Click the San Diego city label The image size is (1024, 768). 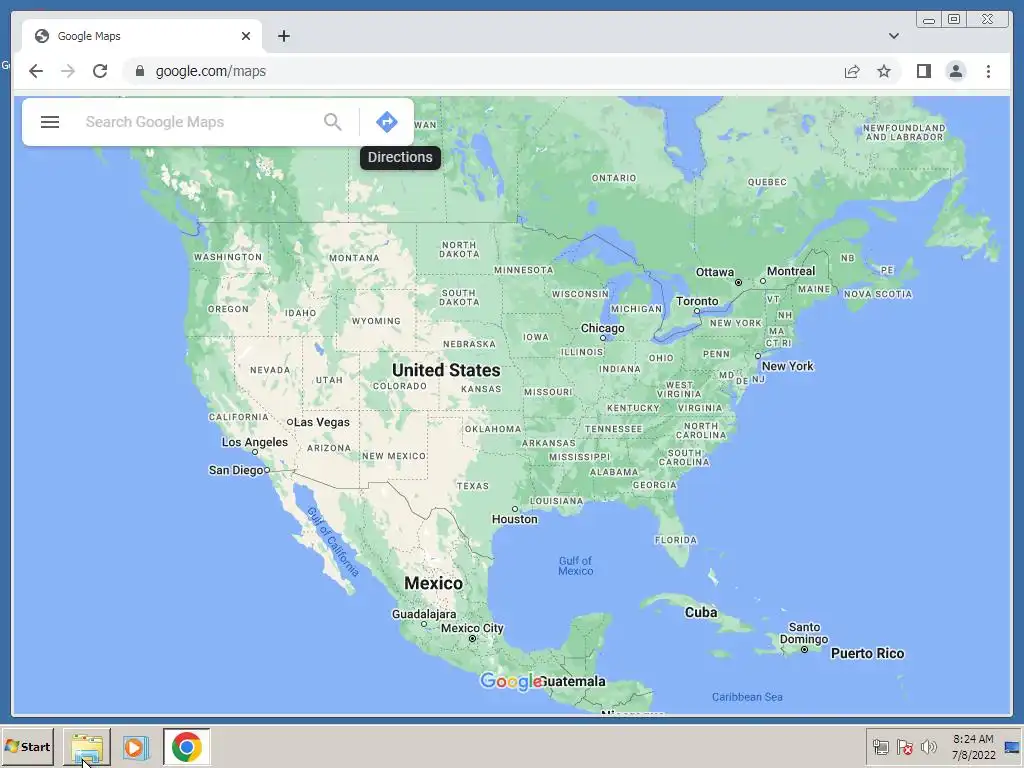(236, 470)
